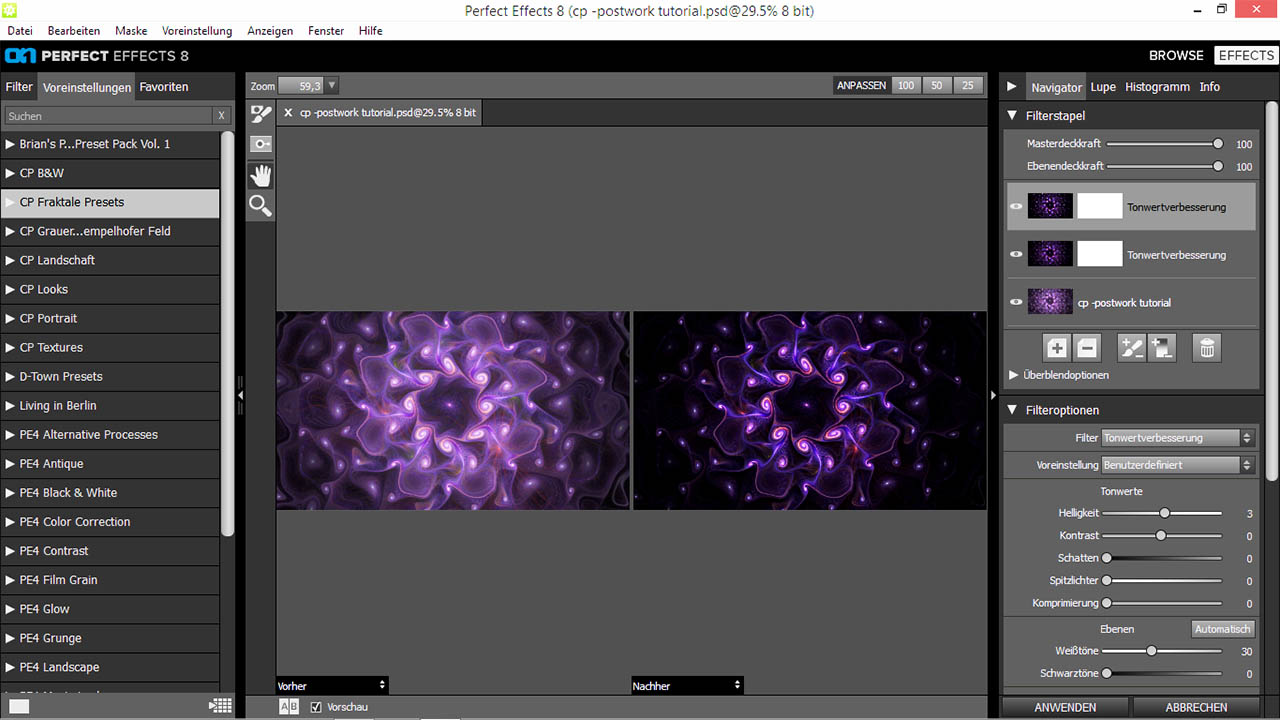Viewport: 1280px width, 720px height.
Task: Open the Filter dropdown showing Tonwertverbesserung
Action: pyautogui.click(x=1177, y=438)
